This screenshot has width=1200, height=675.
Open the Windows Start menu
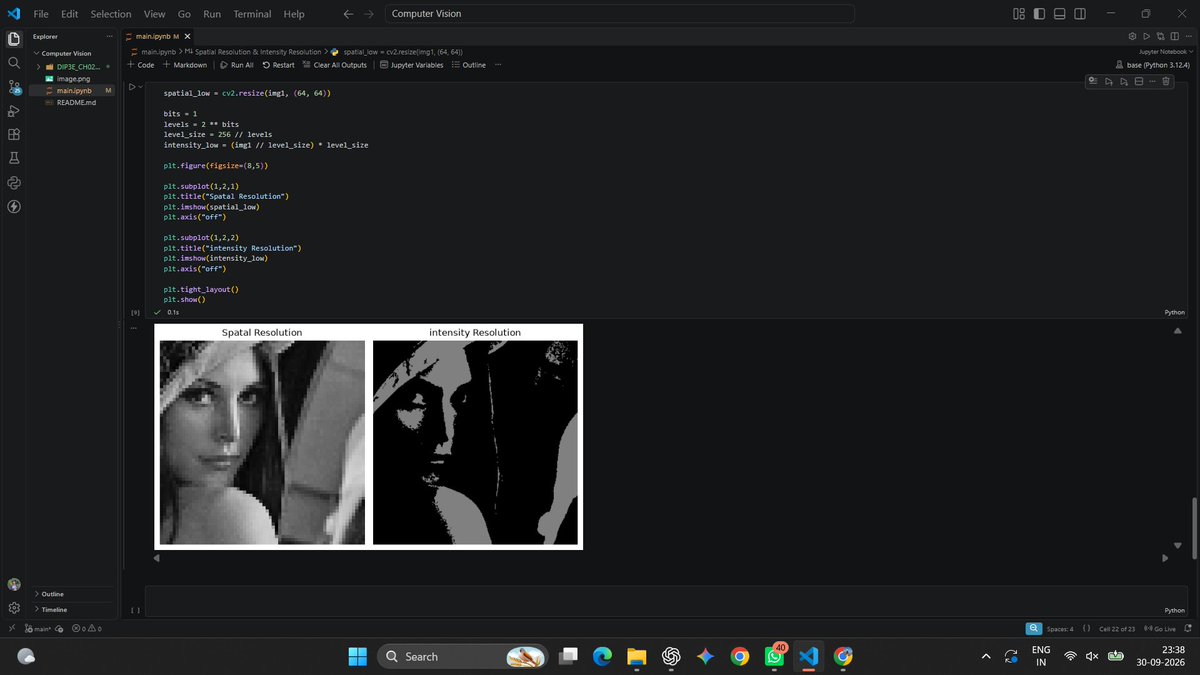coord(357,656)
